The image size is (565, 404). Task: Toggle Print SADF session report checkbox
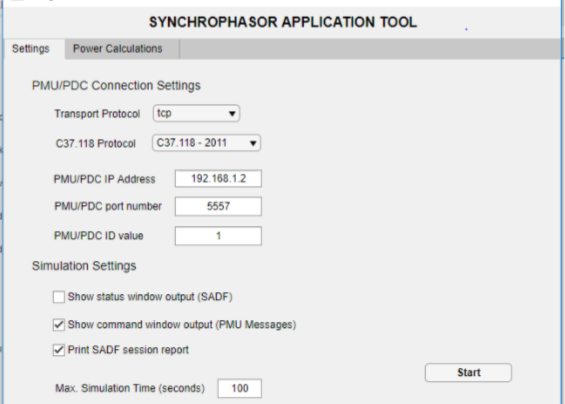(x=59, y=350)
